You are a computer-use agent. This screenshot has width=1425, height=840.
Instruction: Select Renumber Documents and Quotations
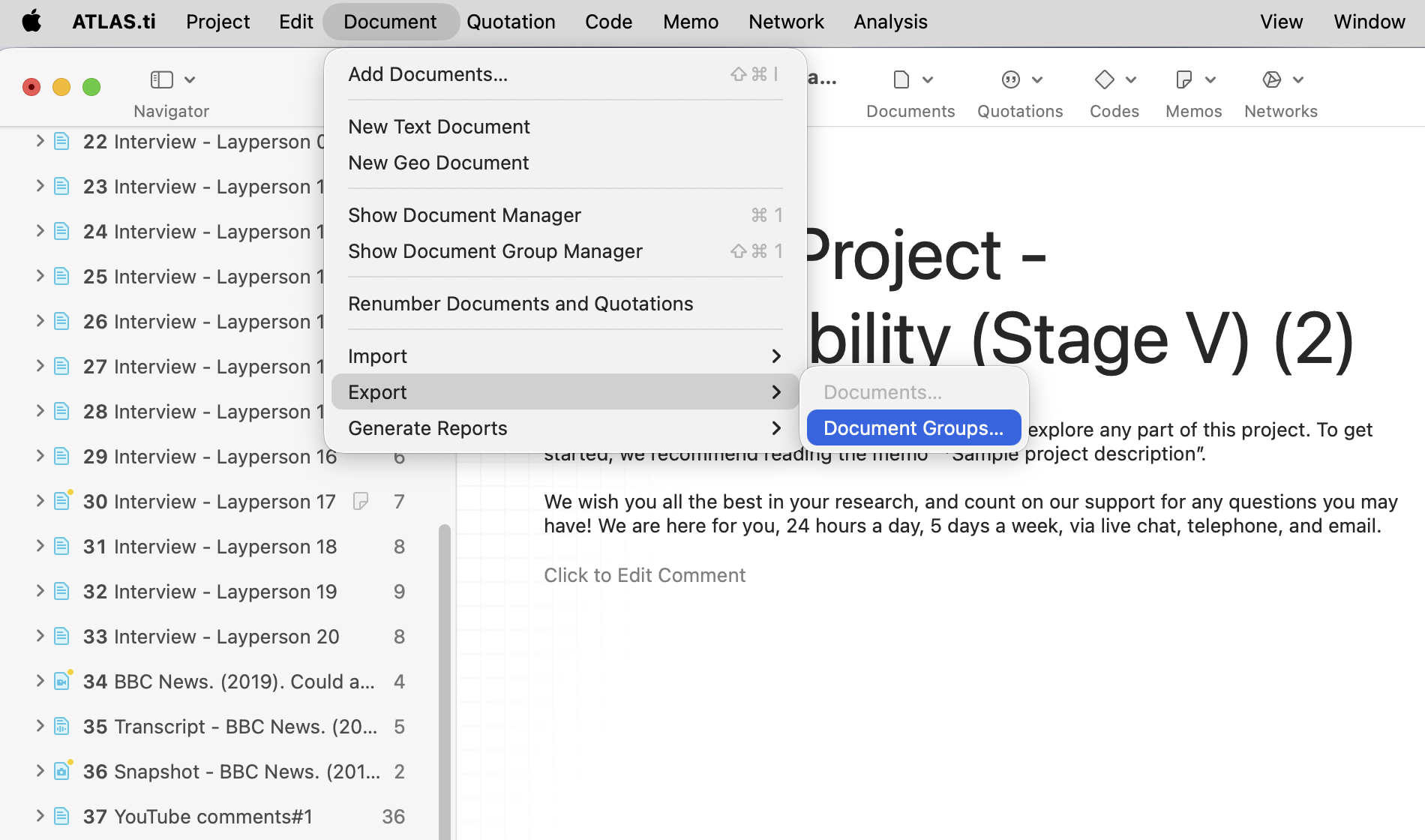pos(565,304)
